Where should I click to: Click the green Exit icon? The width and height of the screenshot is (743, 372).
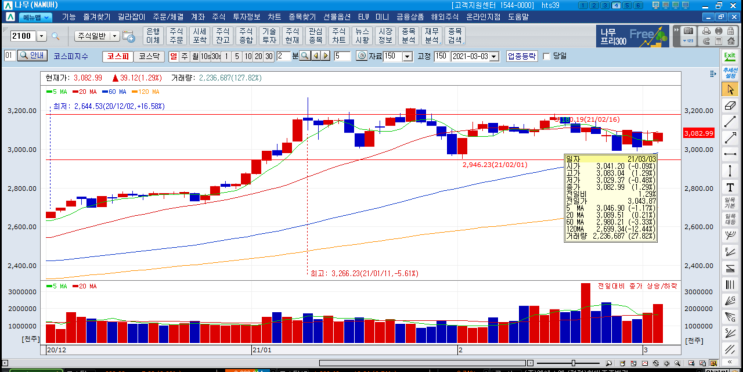coord(729,56)
